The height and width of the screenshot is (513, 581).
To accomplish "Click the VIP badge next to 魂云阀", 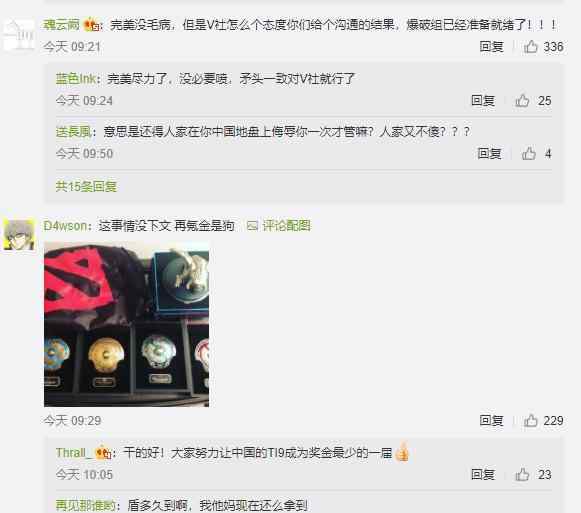I will coord(92,24).
